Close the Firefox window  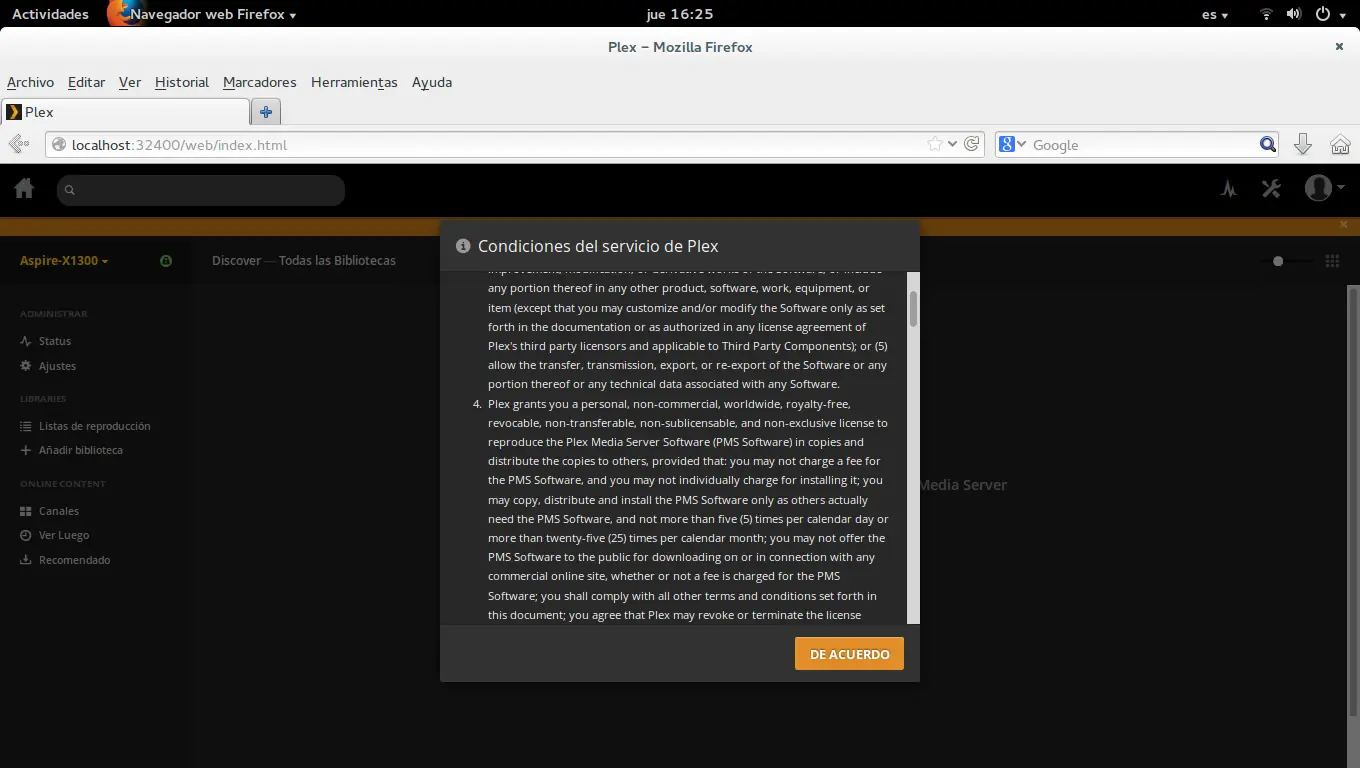tap(1339, 46)
